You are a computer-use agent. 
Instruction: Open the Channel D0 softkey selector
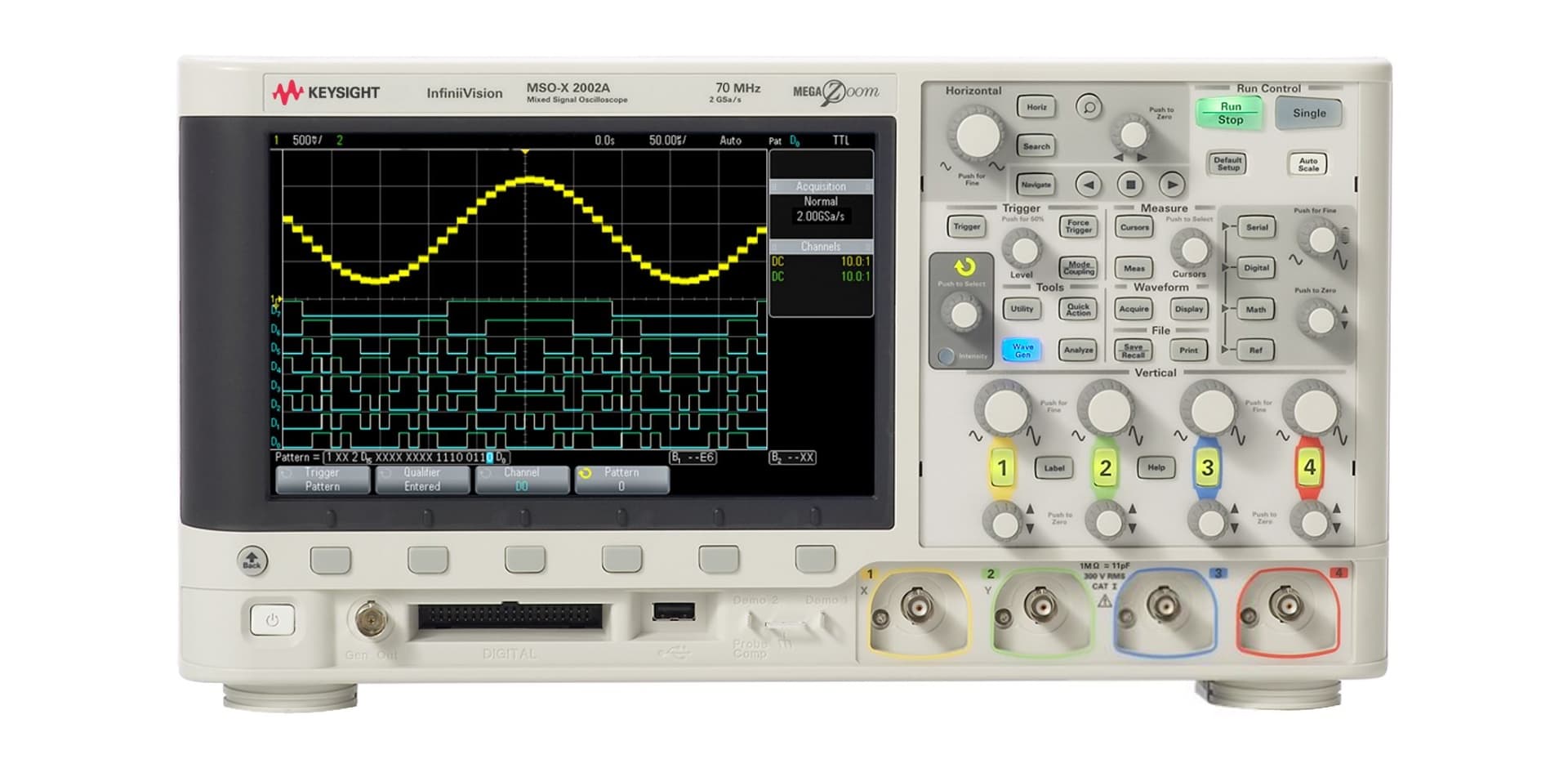click(x=523, y=478)
